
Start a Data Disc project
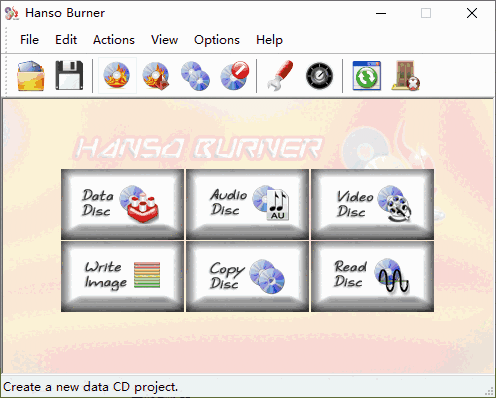122,204
